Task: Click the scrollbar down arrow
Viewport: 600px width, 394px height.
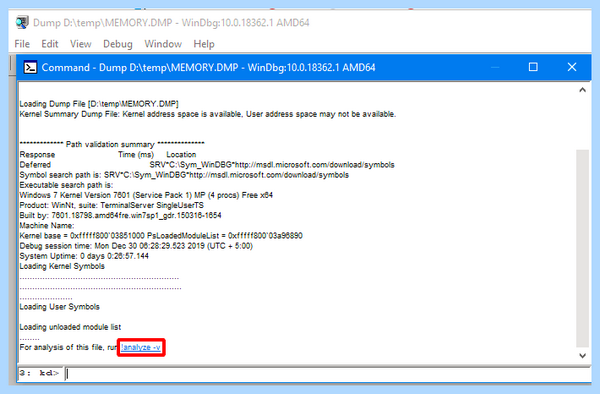Action: click(x=582, y=356)
